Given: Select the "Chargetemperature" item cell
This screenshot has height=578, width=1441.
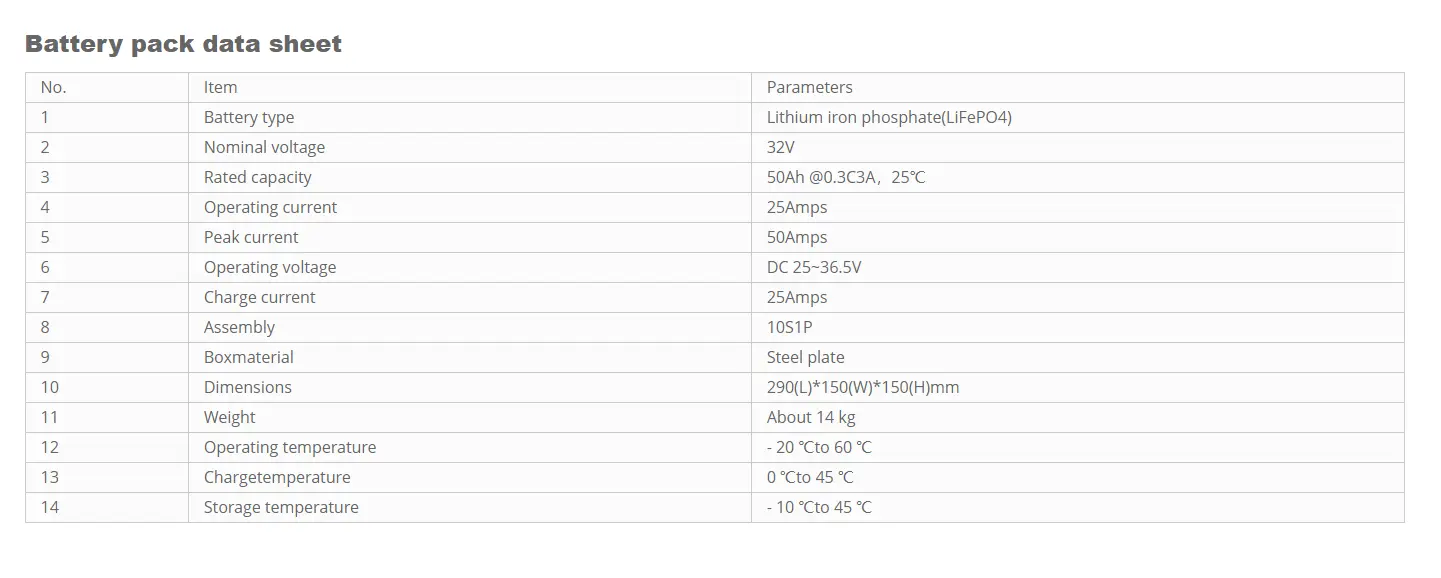Looking at the screenshot, I should coord(277,478).
